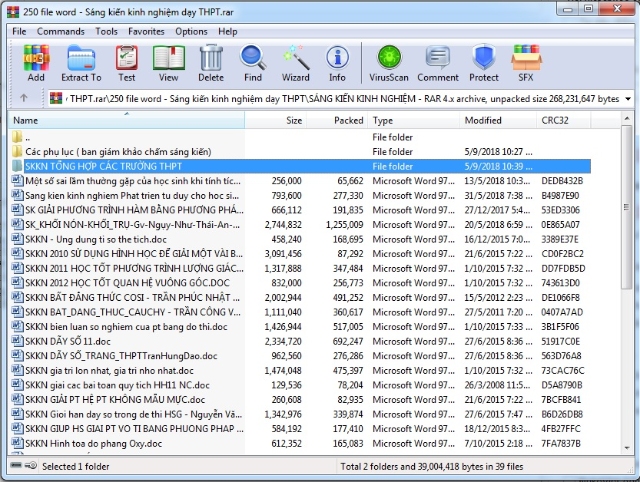The width and height of the screenshot is (640, 482).
Task: Open the Tools menu
Action: coord(107,31)
